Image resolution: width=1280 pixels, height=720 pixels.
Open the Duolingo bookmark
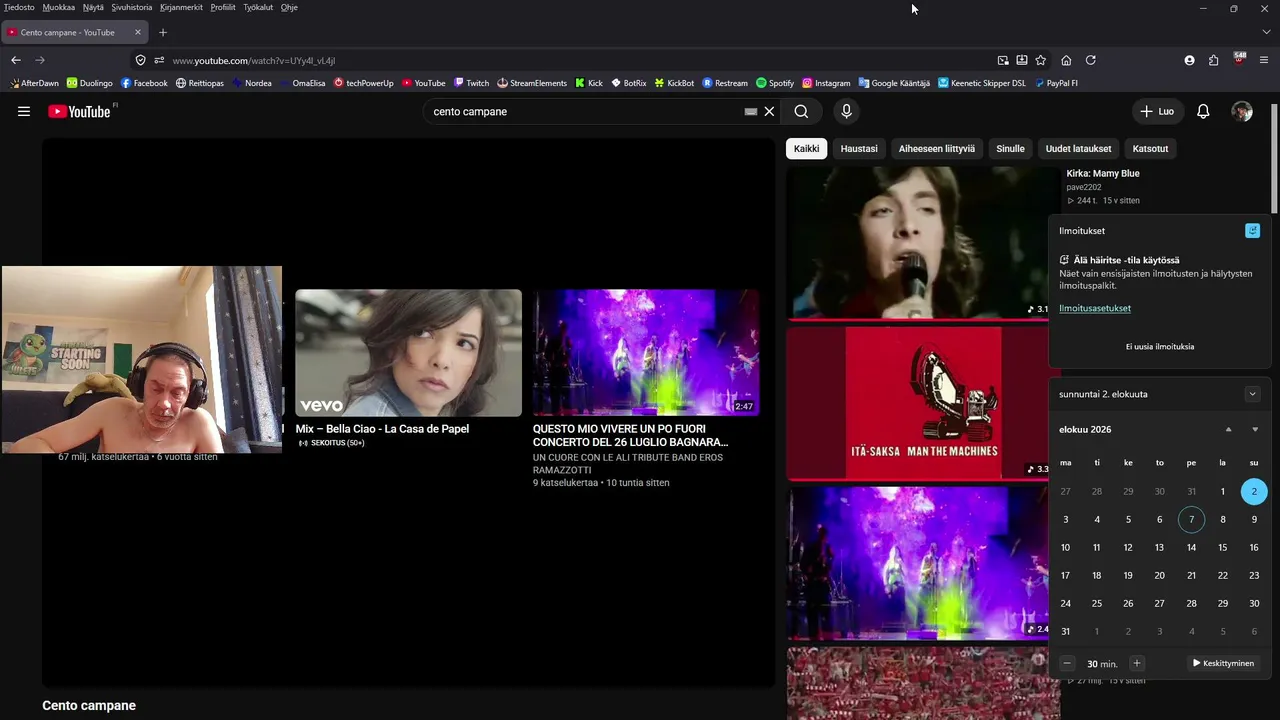pos(90,83)
